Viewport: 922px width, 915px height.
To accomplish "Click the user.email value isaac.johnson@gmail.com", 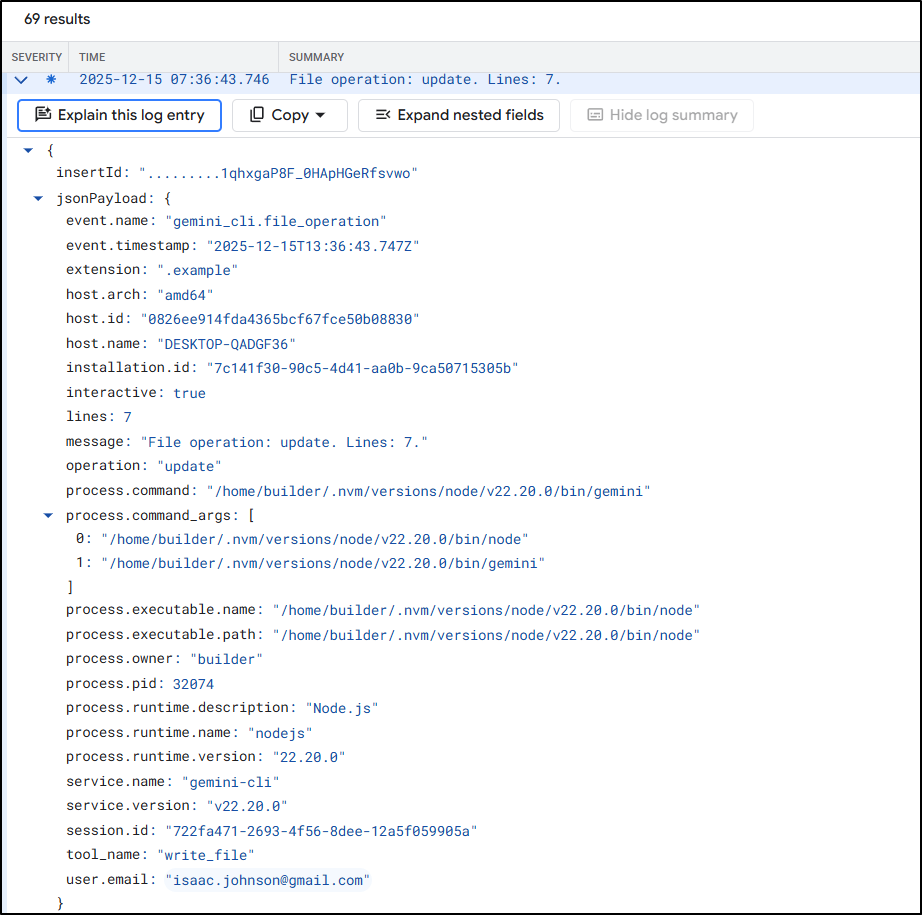I will click(267, 880).
